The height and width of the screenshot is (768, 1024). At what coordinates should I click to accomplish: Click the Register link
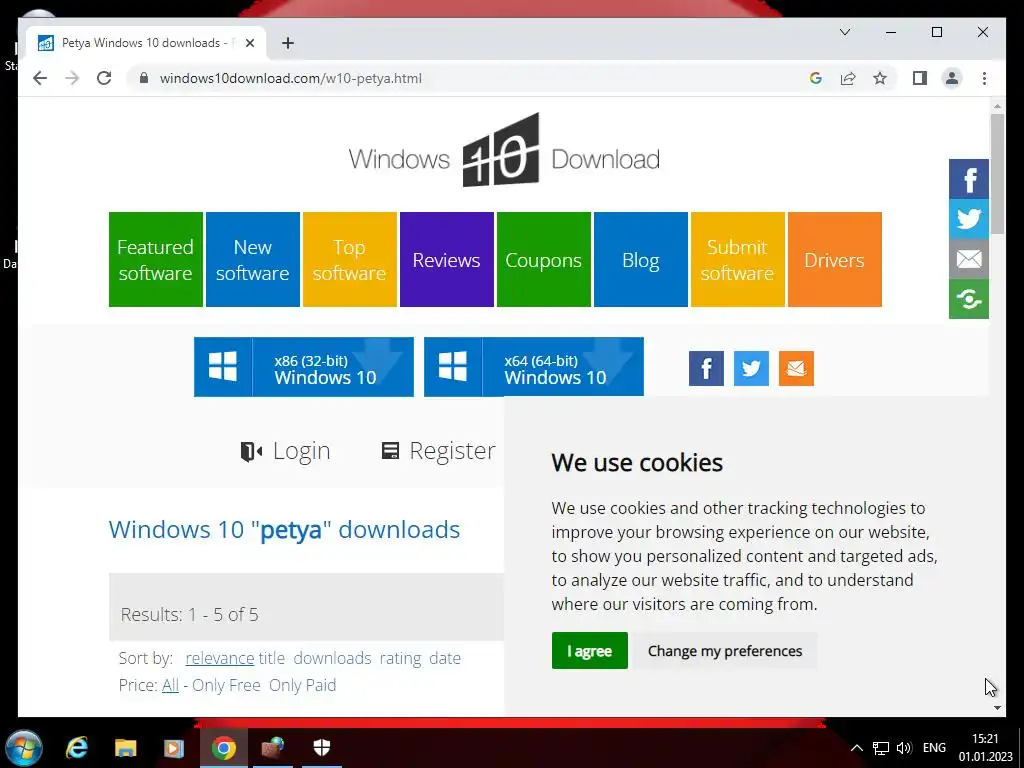439,451
